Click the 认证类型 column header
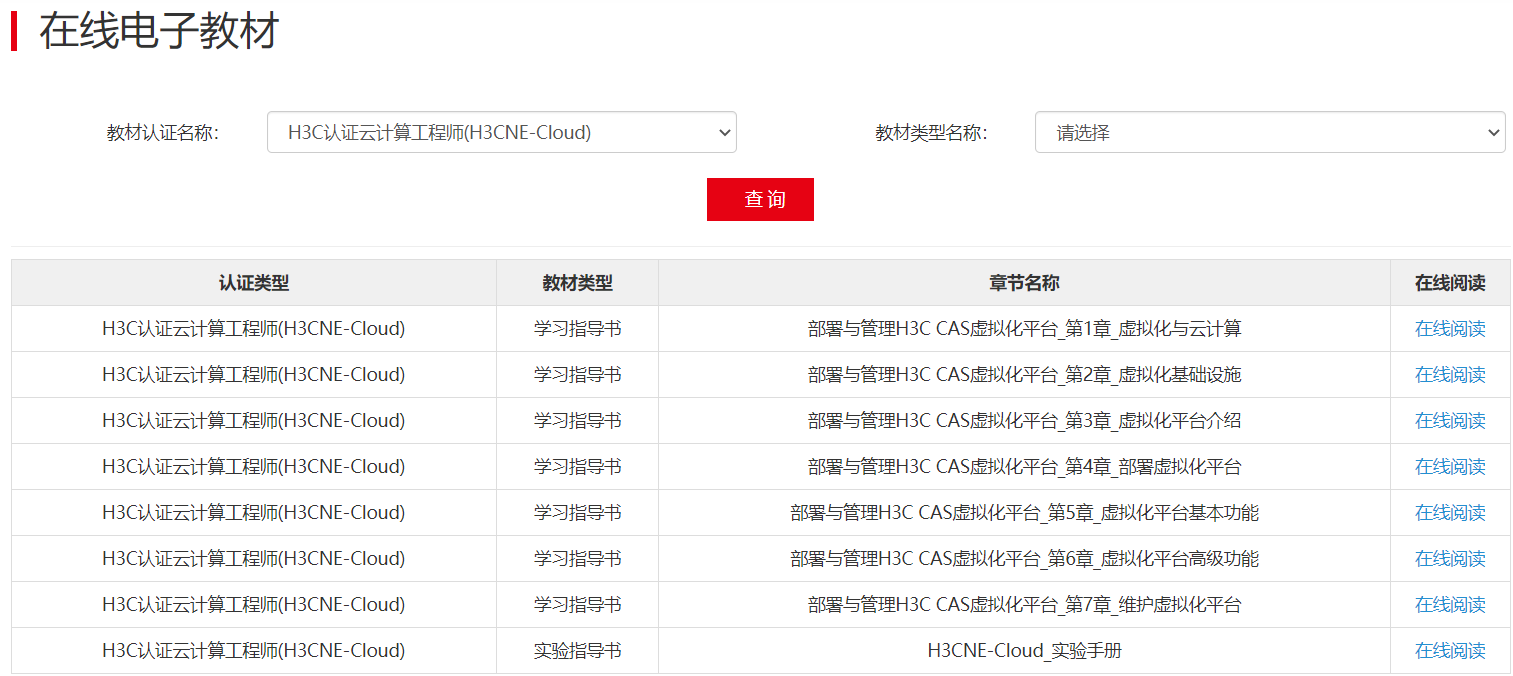Image resolution: width=1513 pixels, height=676 pixels. click(254, 283)
